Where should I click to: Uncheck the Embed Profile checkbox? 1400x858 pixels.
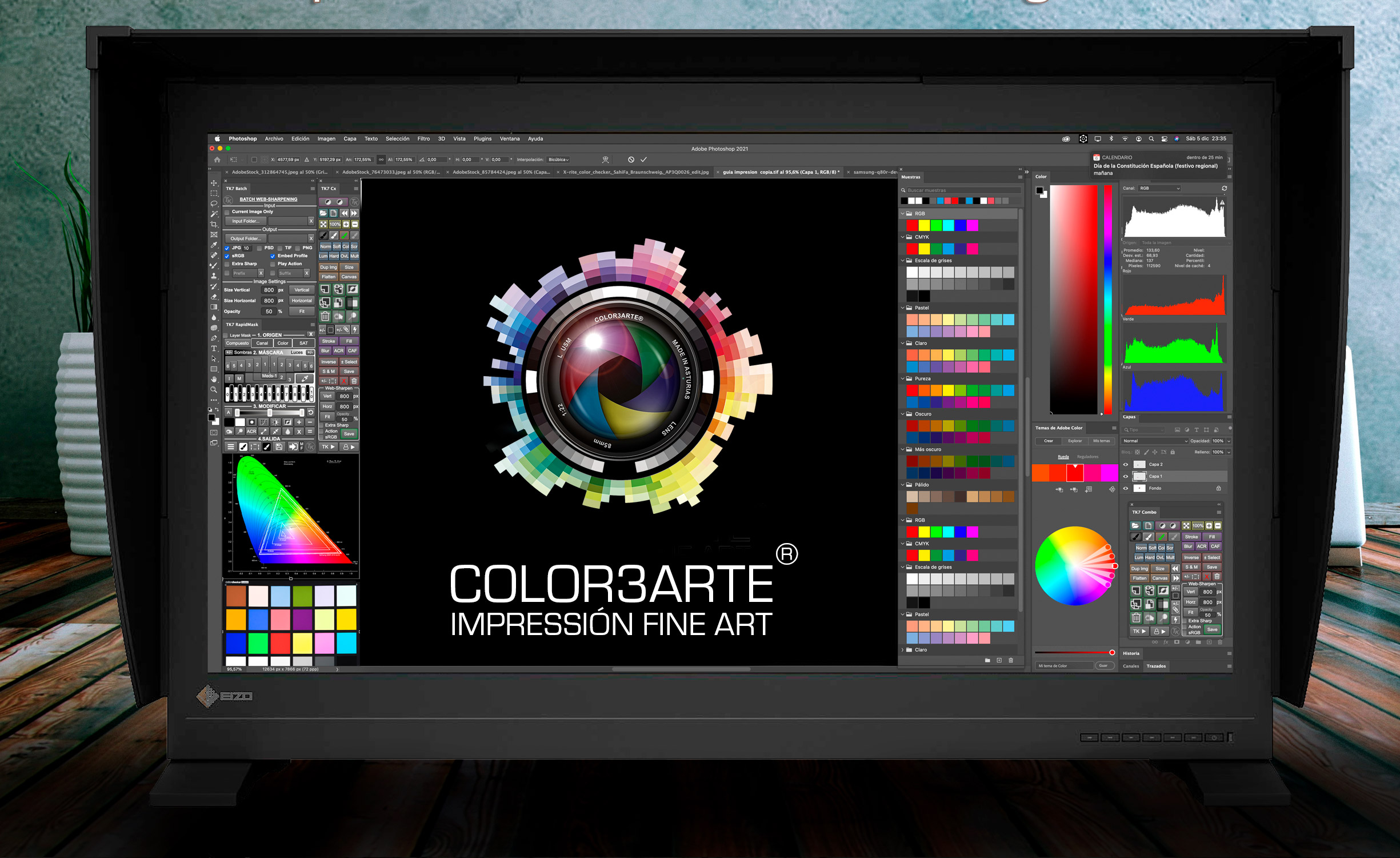pos(273,256)
